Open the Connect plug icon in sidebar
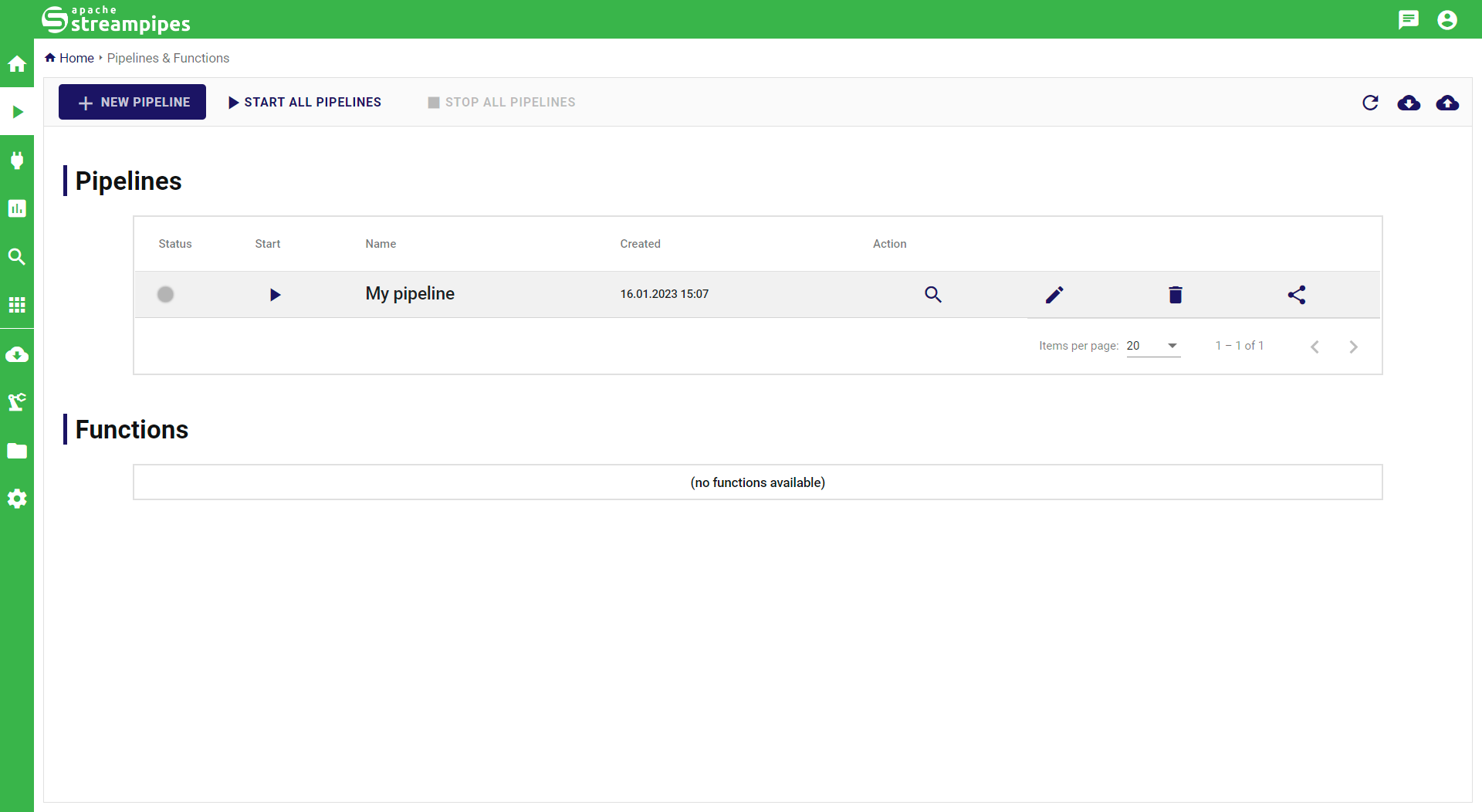1482x812 pixels. tap(17, 161)
